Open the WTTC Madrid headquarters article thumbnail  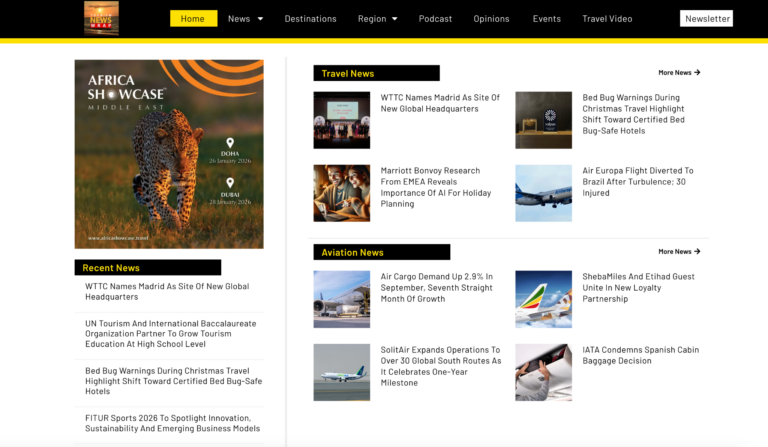point(342,120)
